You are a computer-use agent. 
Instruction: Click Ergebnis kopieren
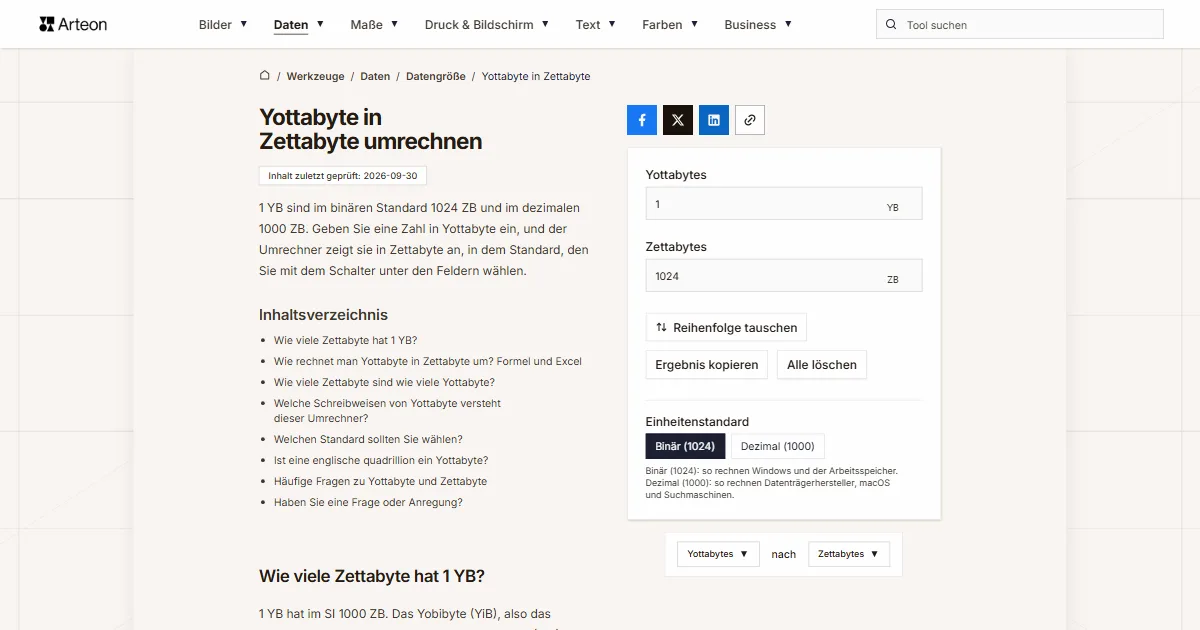(x=707, y=365)
